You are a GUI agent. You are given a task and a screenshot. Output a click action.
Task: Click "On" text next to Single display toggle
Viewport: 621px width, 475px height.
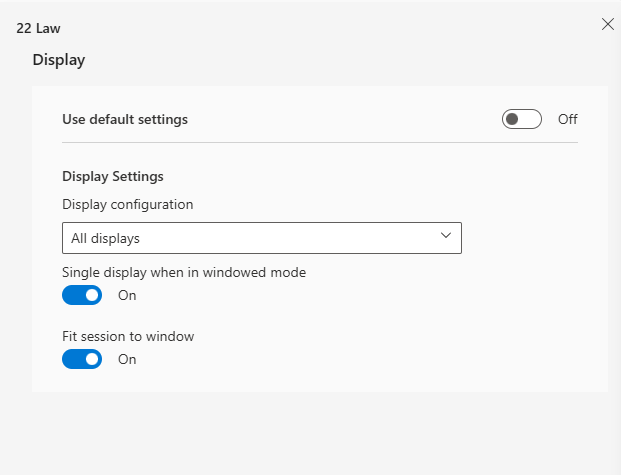[127, 295]
